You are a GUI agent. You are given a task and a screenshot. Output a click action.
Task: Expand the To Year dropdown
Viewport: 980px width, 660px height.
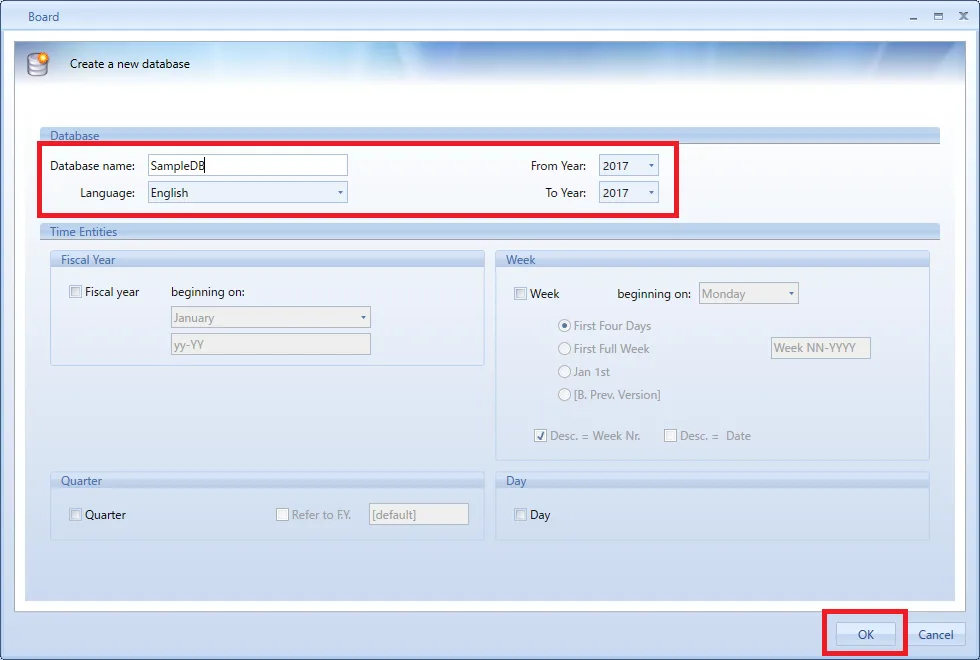point(629,193)
